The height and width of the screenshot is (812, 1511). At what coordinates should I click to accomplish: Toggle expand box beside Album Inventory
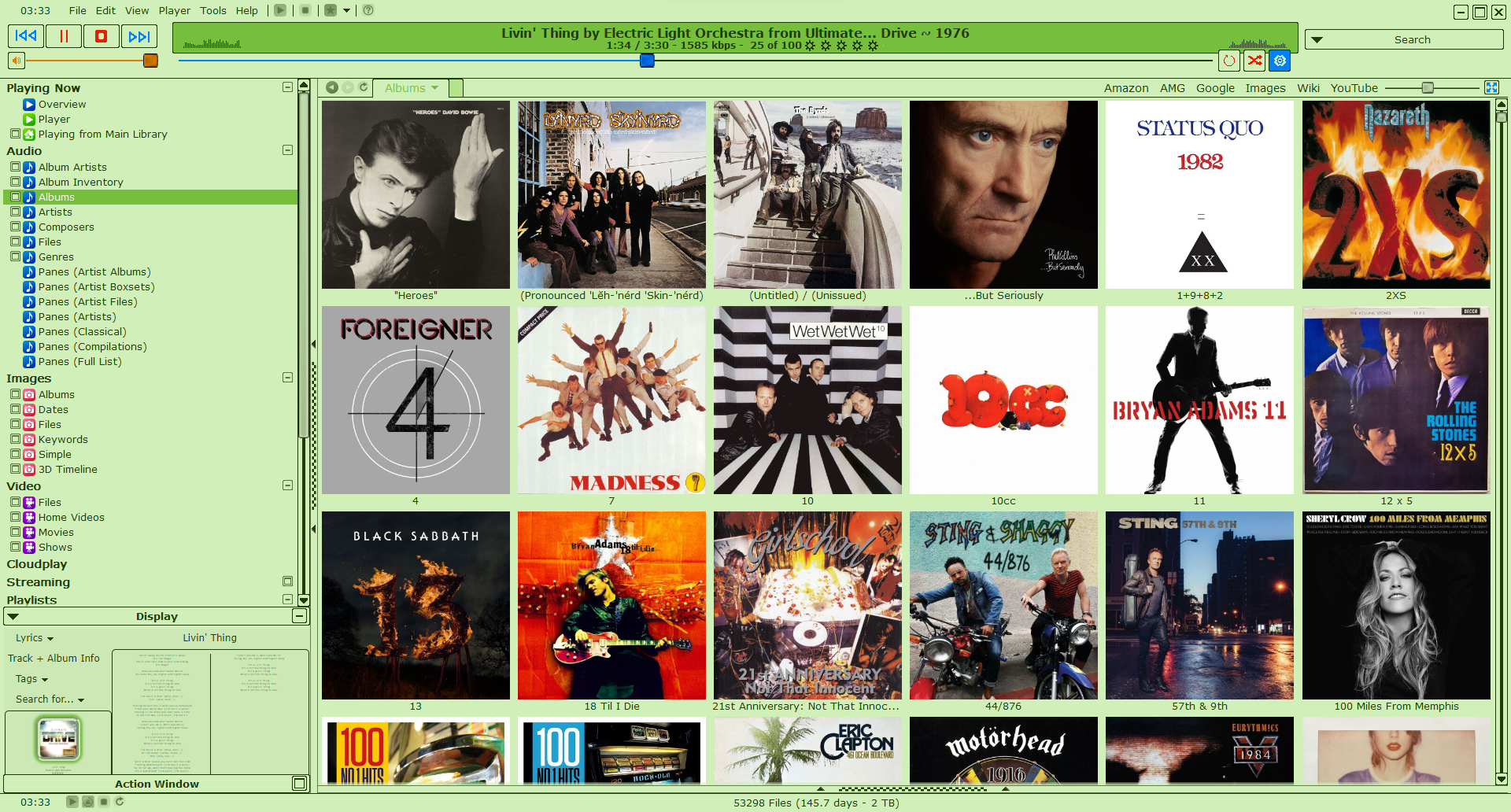(x=15, y=182)
